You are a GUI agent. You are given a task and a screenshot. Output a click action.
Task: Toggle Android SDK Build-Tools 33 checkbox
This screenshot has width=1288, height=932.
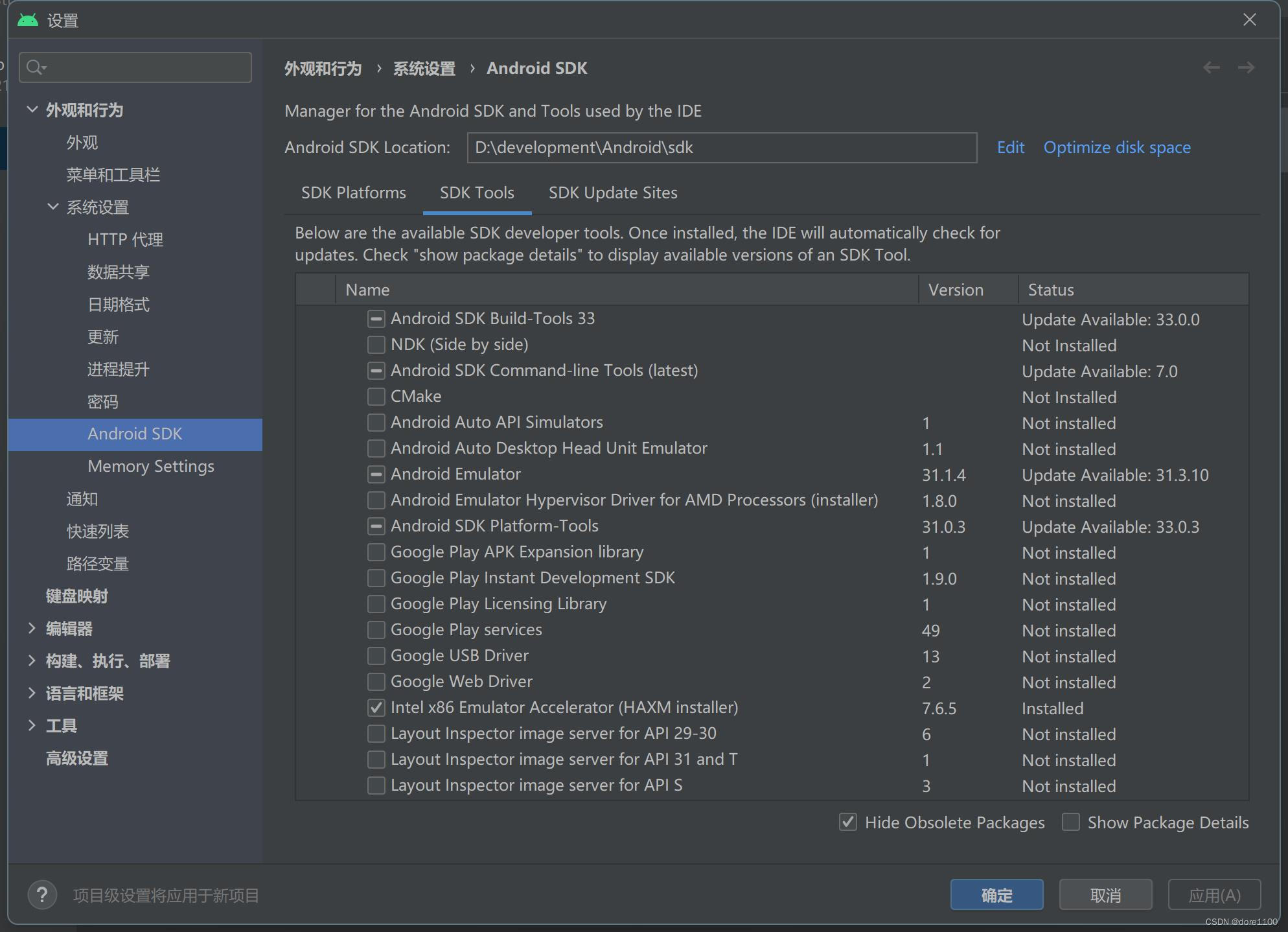coord(376,319)
